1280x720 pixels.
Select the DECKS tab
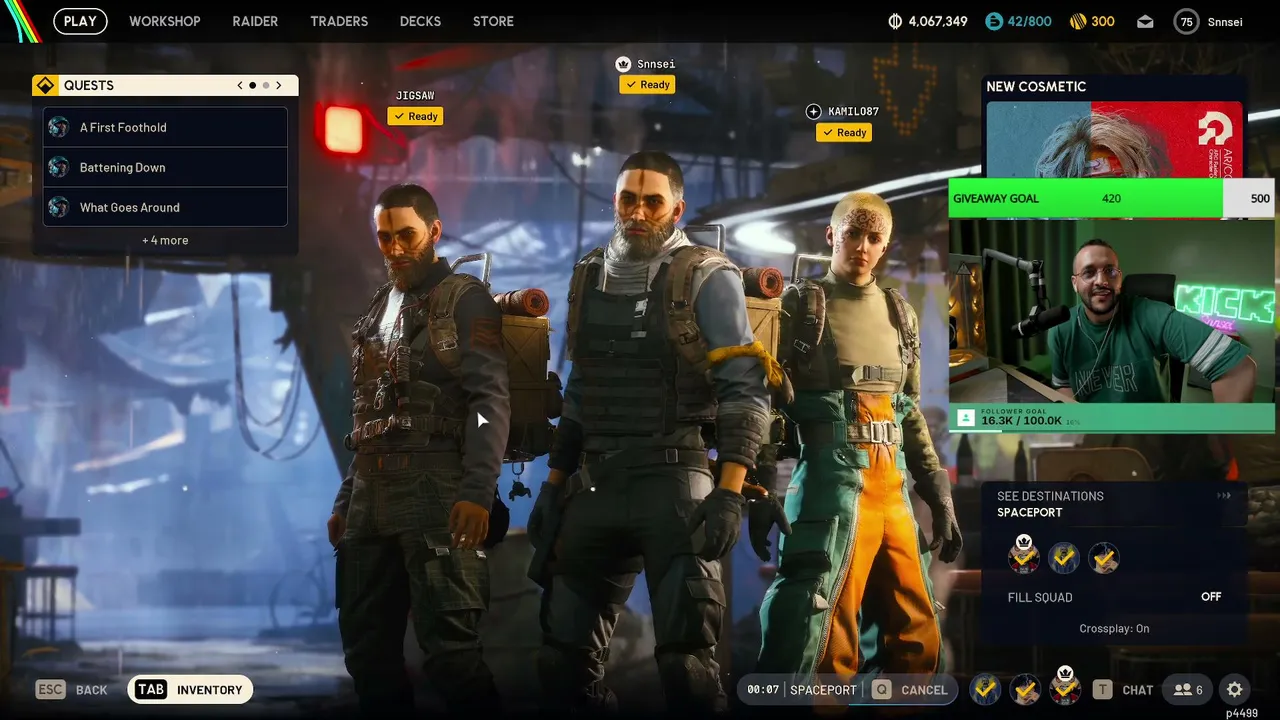coord(420,21)
